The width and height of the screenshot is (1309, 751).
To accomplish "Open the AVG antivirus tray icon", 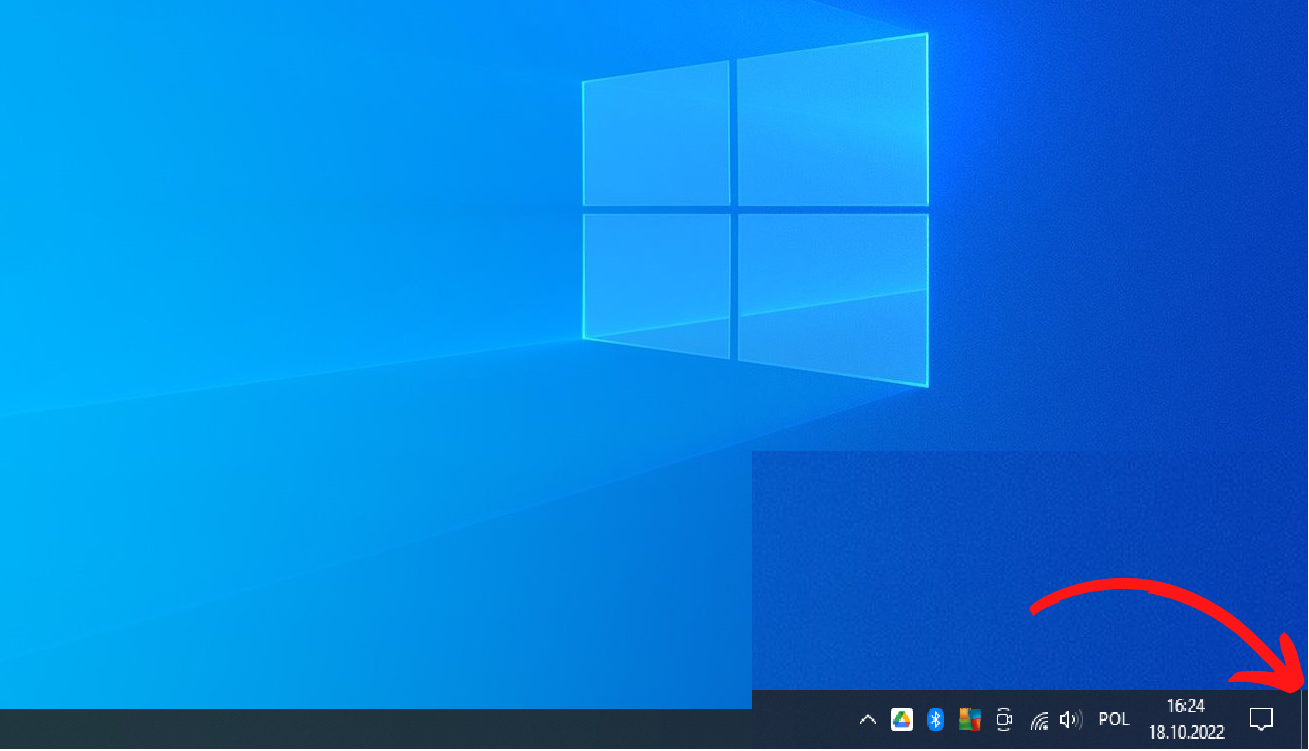I will pyautogui.click(x=970, y=720).
